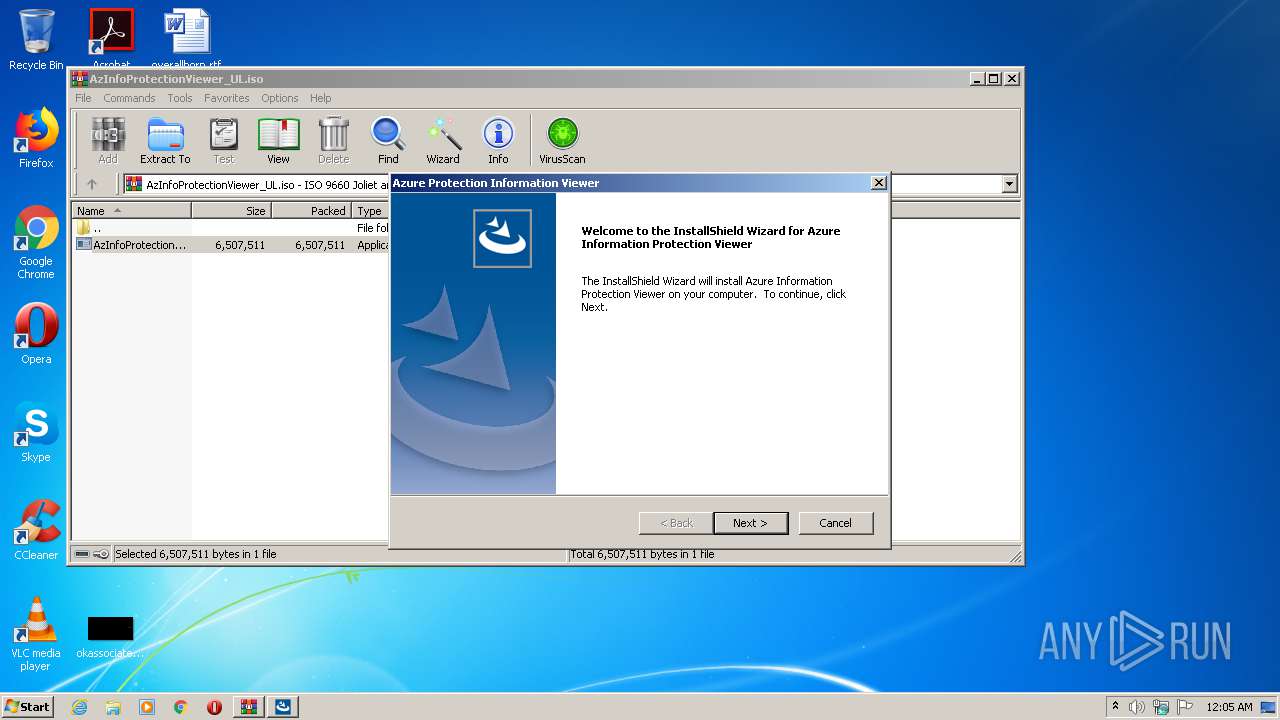Open the media player taskbar icon

click(x=147, y=707)
